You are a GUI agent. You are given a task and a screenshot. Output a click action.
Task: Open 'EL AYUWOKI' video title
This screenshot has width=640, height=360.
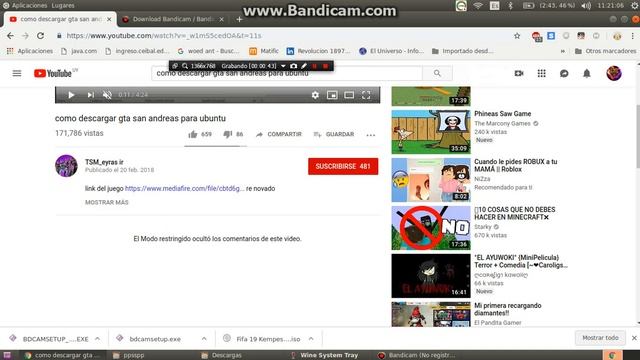(521, 261)
